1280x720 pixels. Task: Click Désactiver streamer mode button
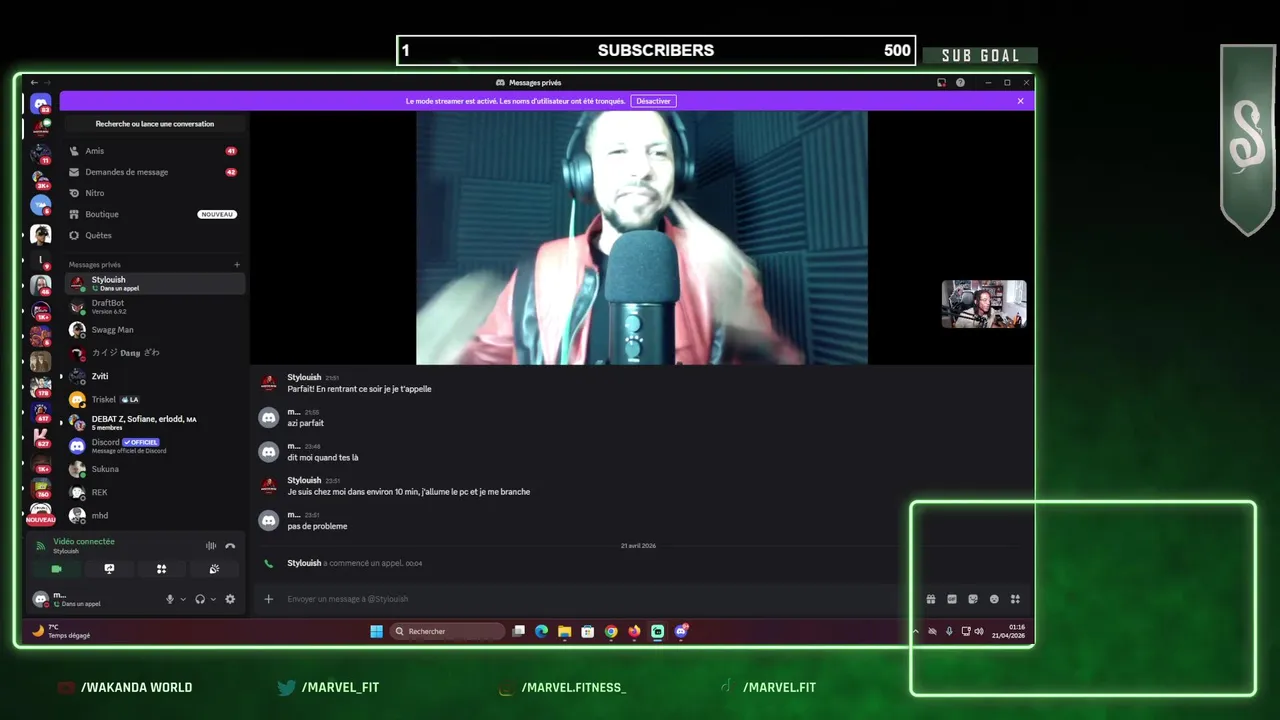[653, 101]
